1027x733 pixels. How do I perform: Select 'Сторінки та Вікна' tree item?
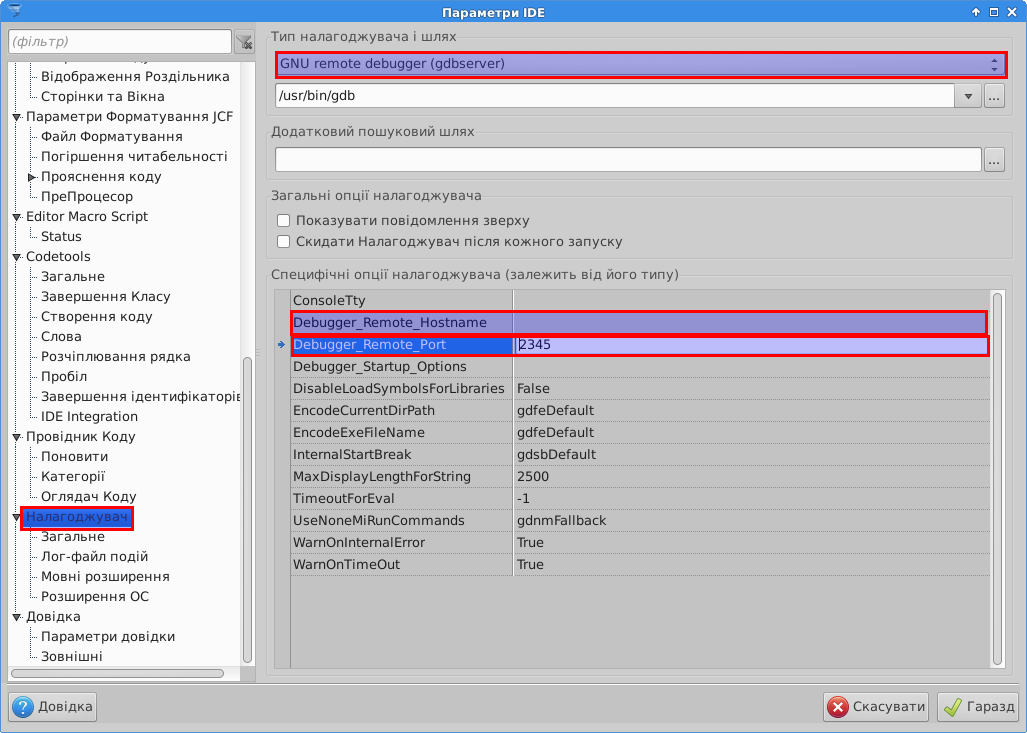[x=103, y=97]
